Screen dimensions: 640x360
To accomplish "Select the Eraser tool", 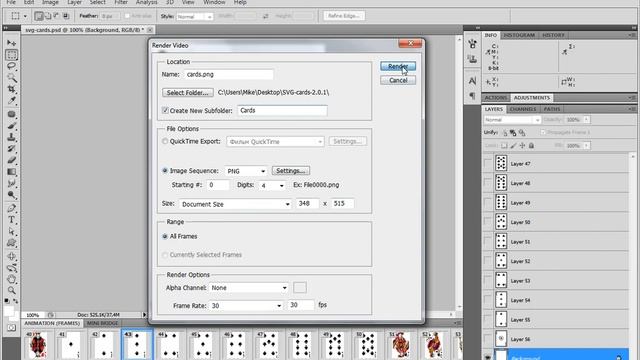I will (11, 160).
